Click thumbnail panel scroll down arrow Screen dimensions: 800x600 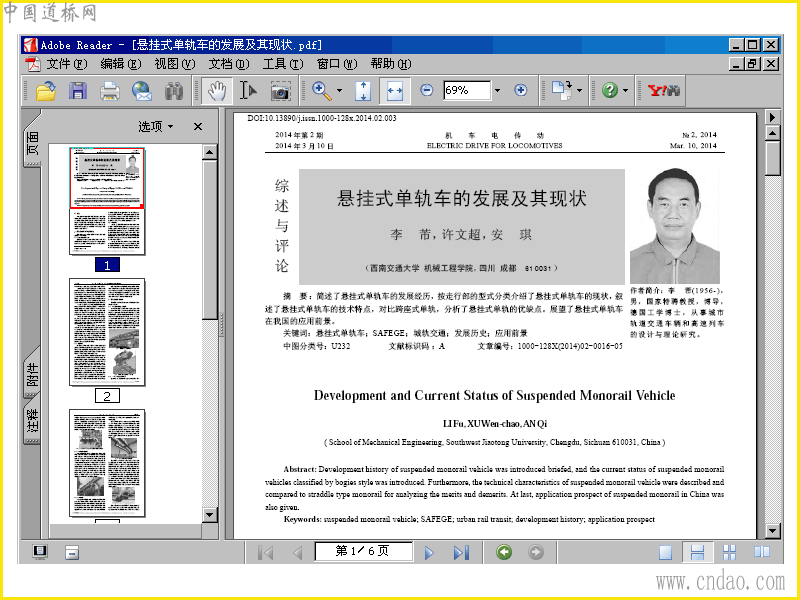tap(210, 514)
